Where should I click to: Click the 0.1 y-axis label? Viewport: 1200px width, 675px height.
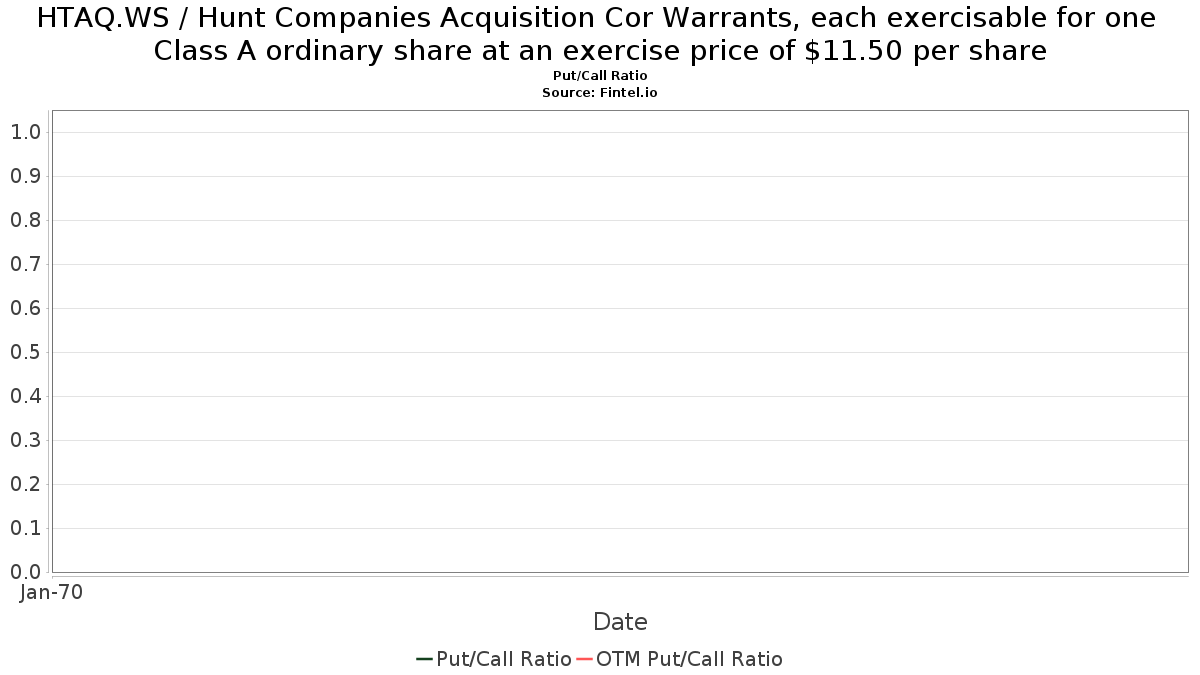tap(25, 528)
